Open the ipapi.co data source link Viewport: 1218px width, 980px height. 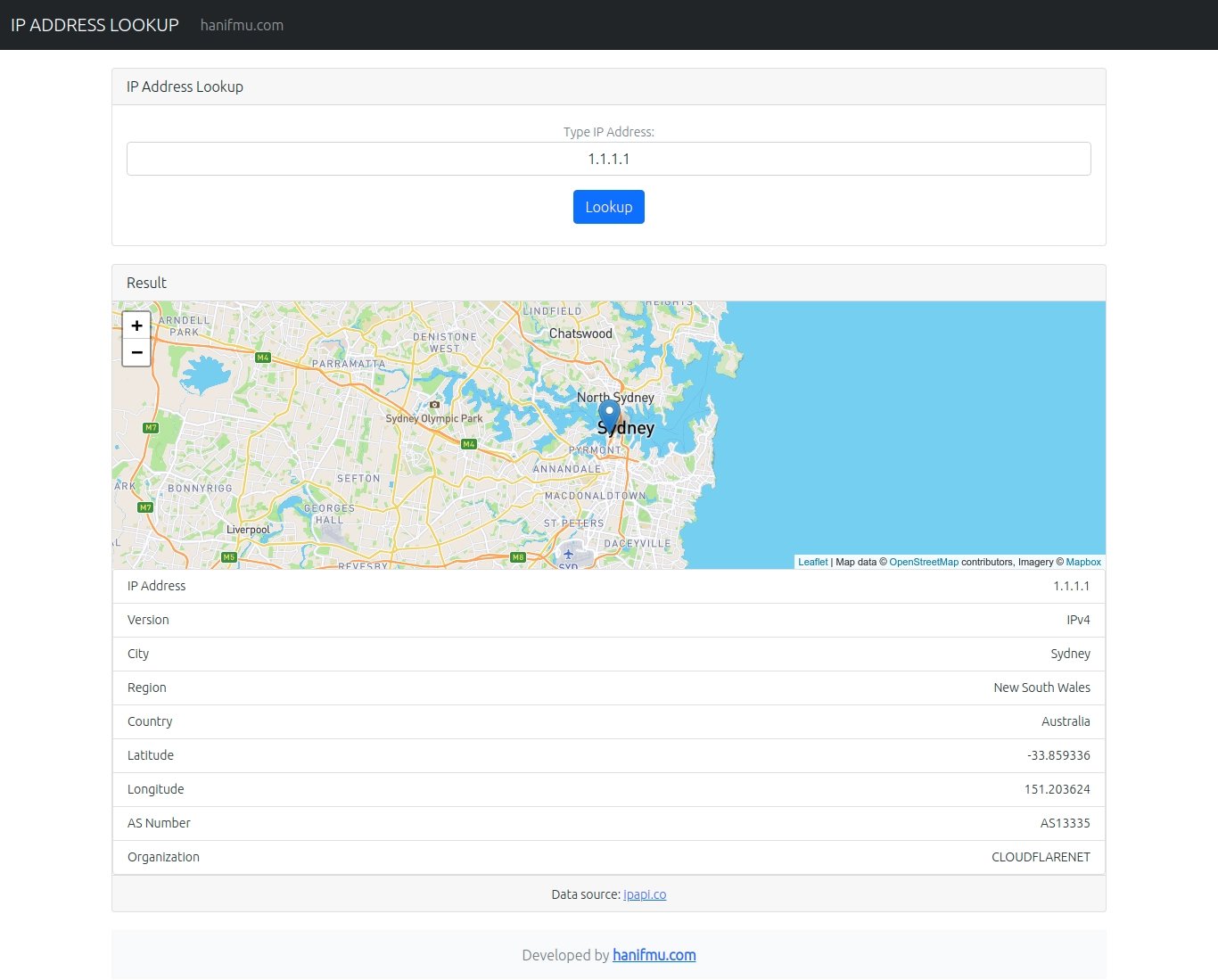(645, 894)
